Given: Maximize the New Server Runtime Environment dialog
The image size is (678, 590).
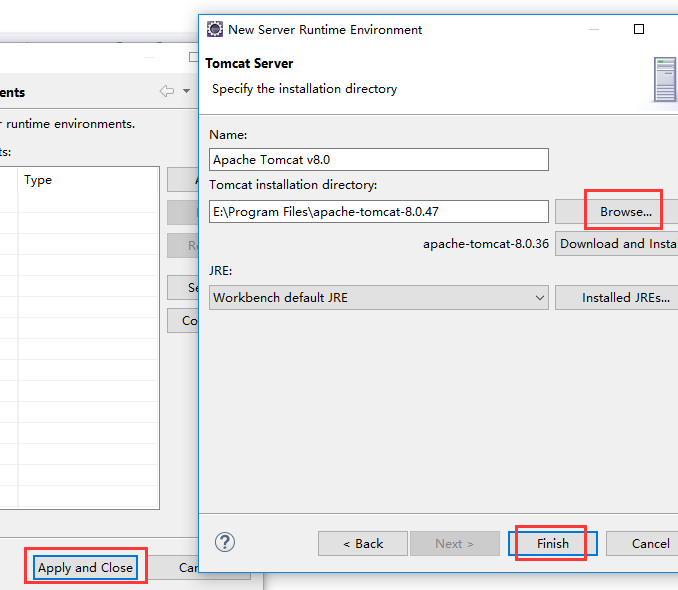Looking at the screenshot, I should point(639,29).
